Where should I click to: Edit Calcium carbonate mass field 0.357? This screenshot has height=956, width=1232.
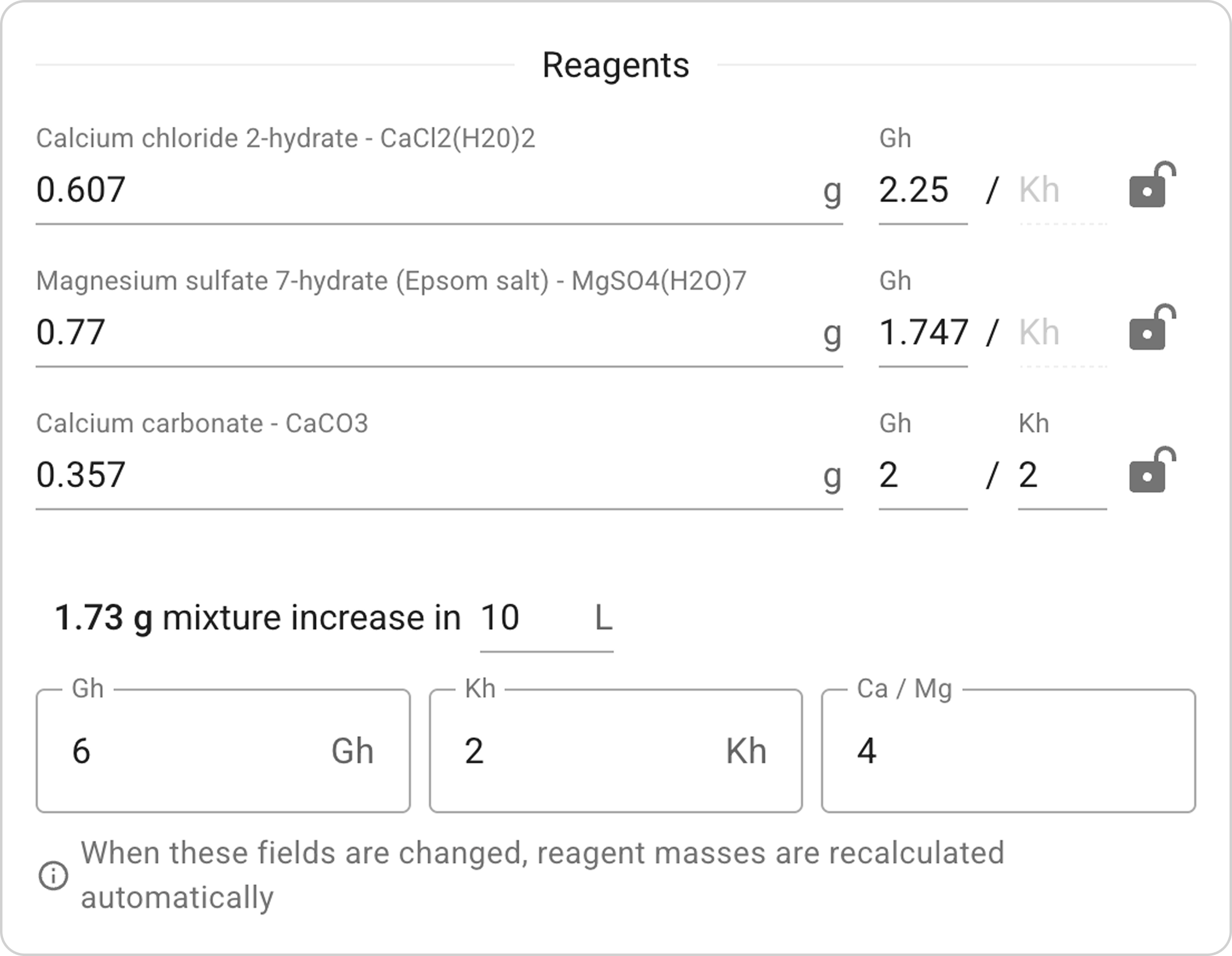coord(425,475)
